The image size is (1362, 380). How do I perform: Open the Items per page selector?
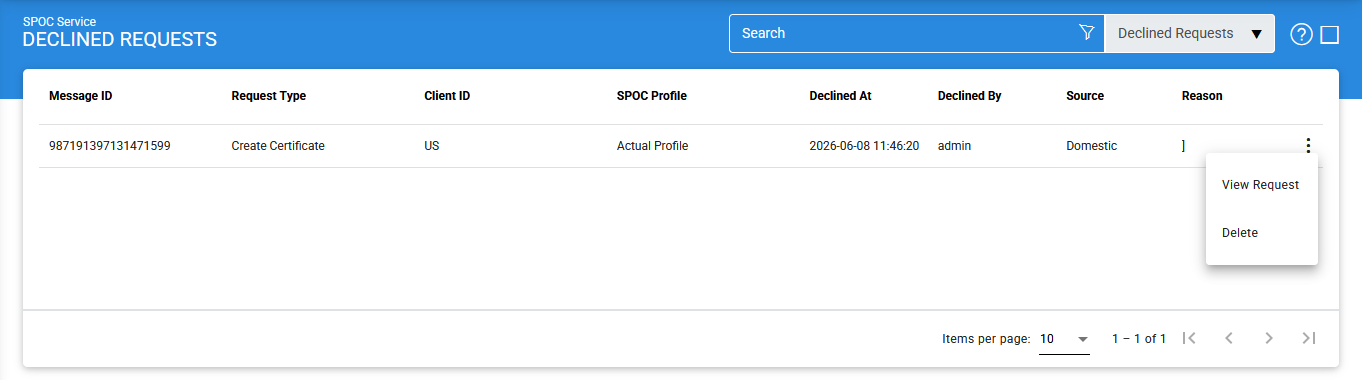coord(1064,339)
